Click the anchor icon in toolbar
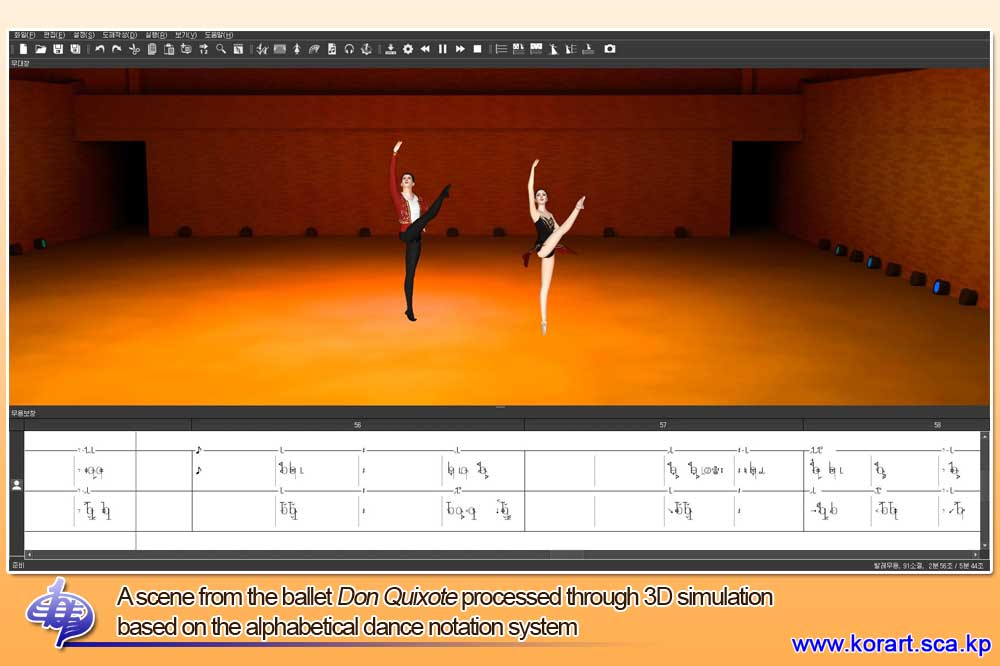The image size is (1000, 666). [366, 49]
